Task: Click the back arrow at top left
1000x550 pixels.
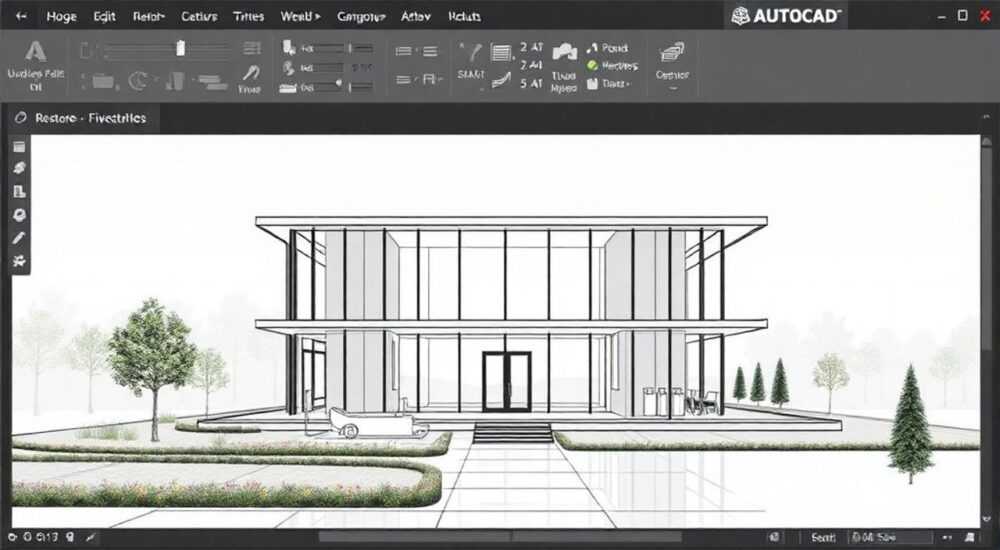Action: click(21, 16)
